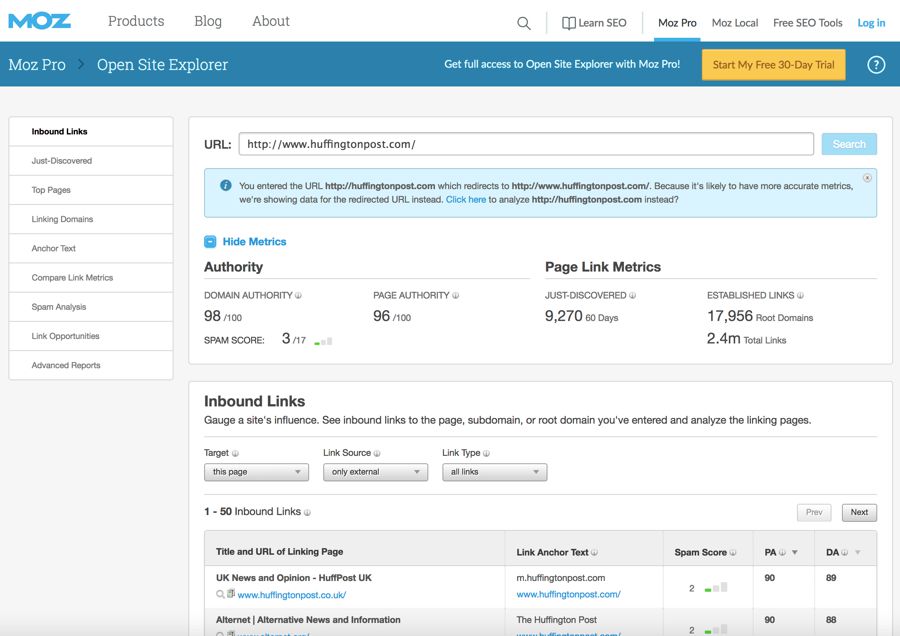Click the info icon in the redirect notice
900x636 pixels.
tap(226, 185)
